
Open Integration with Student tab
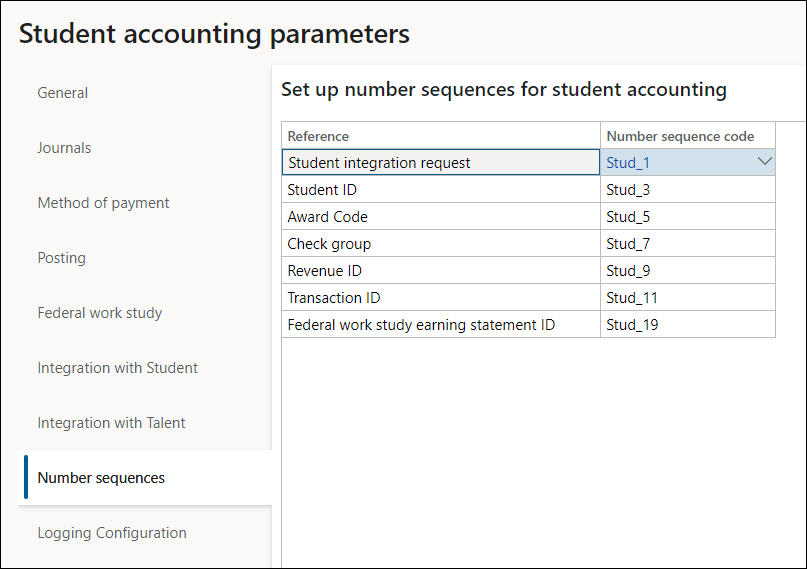point(117,368)
